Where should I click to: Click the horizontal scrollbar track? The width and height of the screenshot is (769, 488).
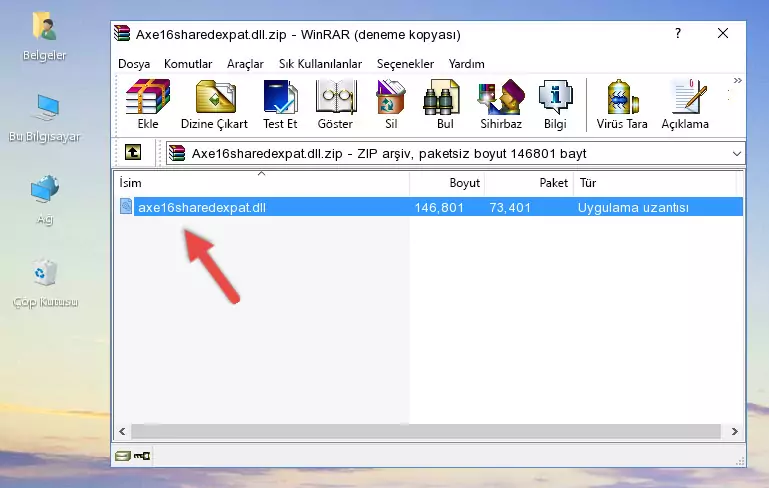(426, 432)
